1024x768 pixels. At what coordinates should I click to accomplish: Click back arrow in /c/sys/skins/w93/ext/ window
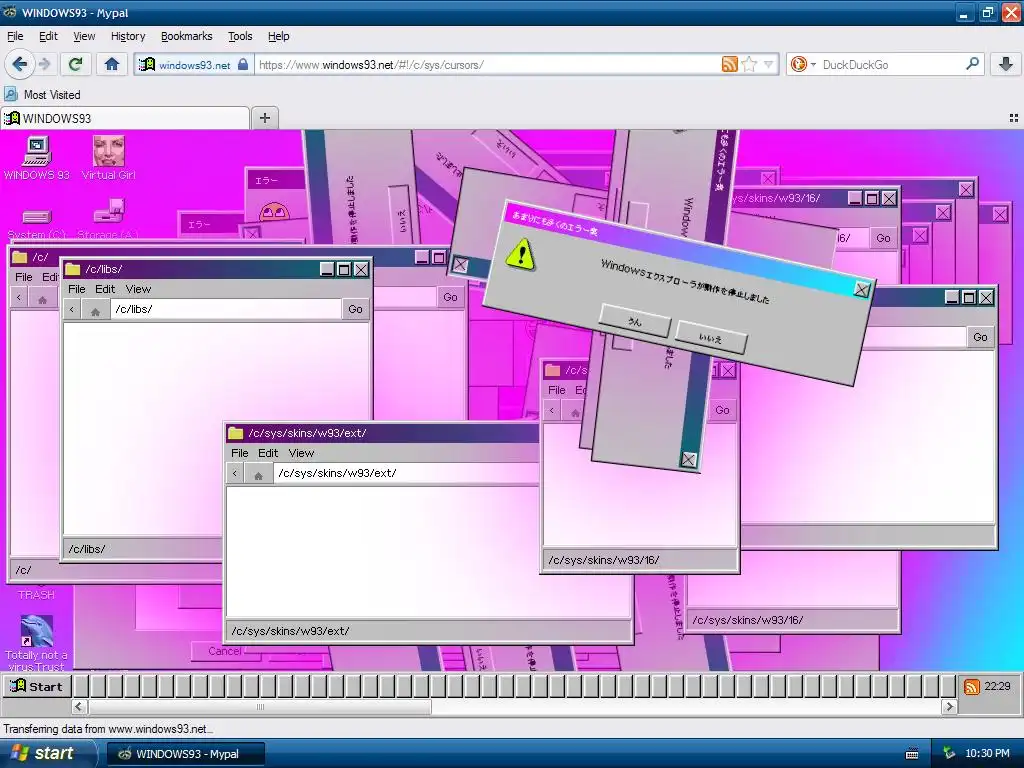point(235,473)
